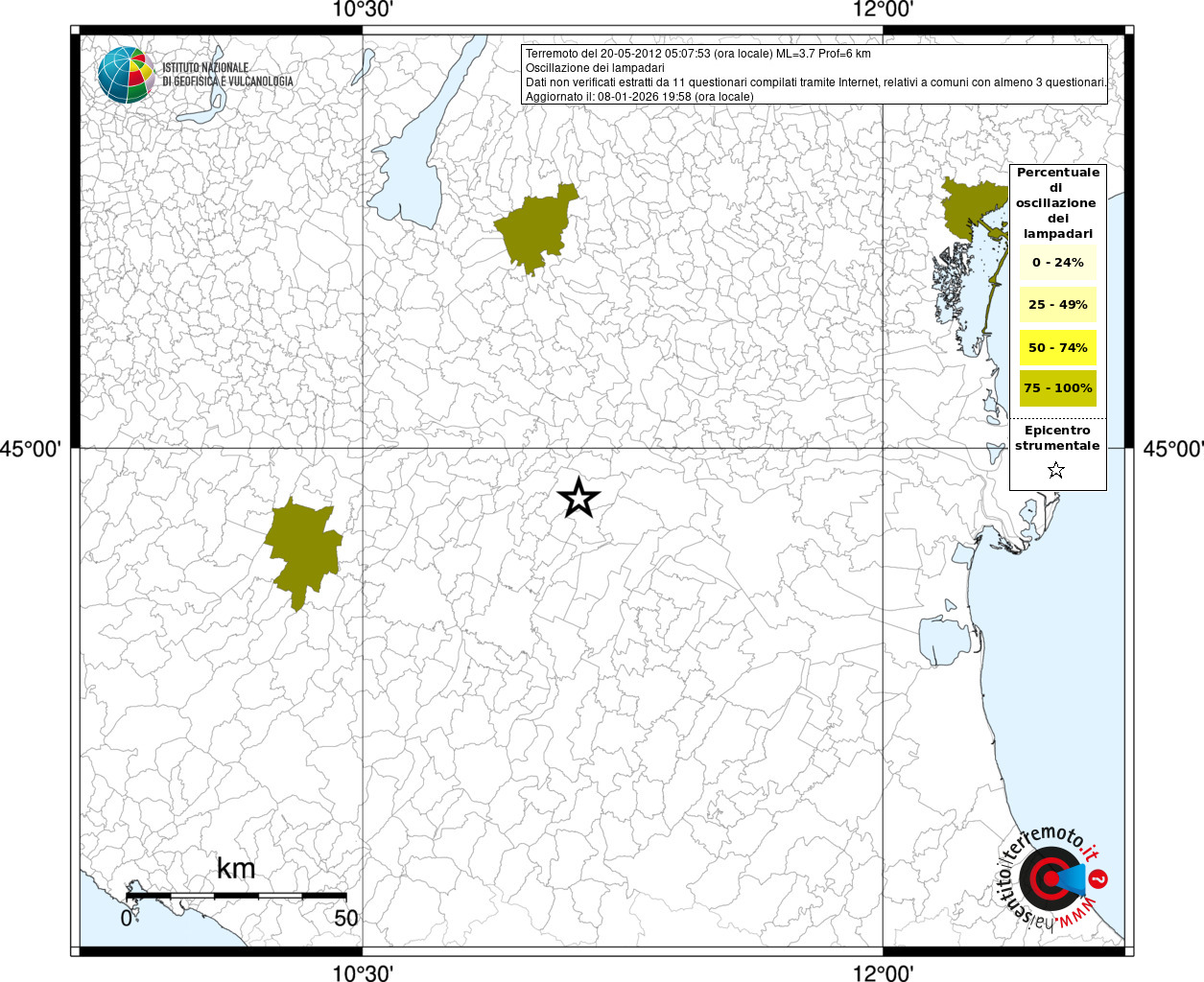Click 'Istituto Nazionale di Geofisica e Vulcanologia' text
The image size is (1204, 982).
[227, 75]
